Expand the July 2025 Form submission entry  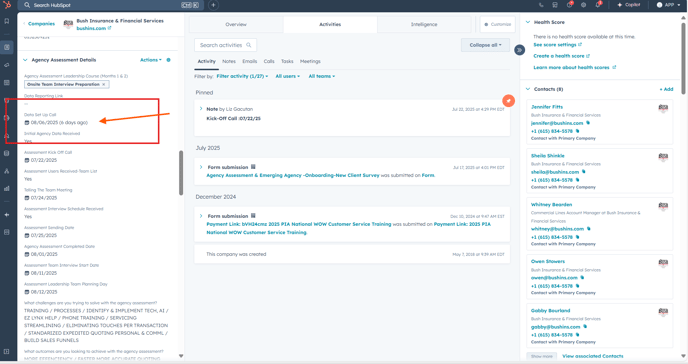[201, 167]
